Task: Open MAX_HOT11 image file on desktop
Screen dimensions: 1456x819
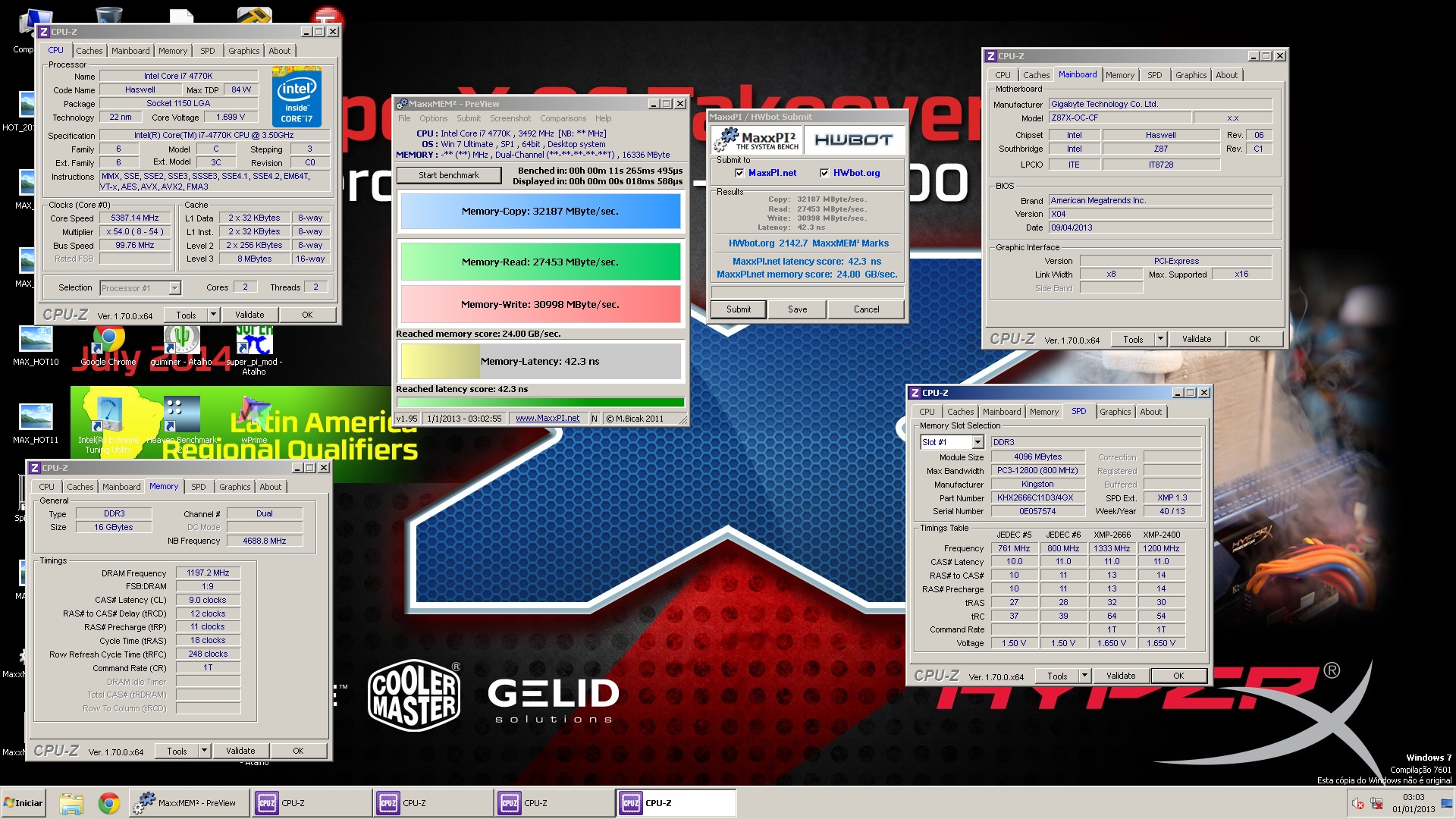Action: [x=36, y=425]
